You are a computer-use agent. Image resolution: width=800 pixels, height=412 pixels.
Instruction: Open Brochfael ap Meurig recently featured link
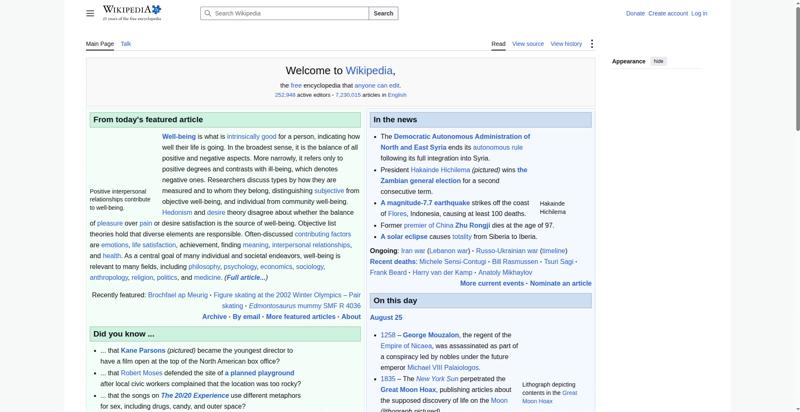[178, 295]
